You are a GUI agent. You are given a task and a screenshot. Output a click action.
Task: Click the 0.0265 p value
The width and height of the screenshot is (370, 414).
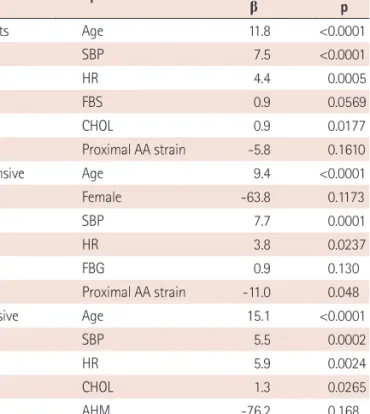click(x=347, y=387)
